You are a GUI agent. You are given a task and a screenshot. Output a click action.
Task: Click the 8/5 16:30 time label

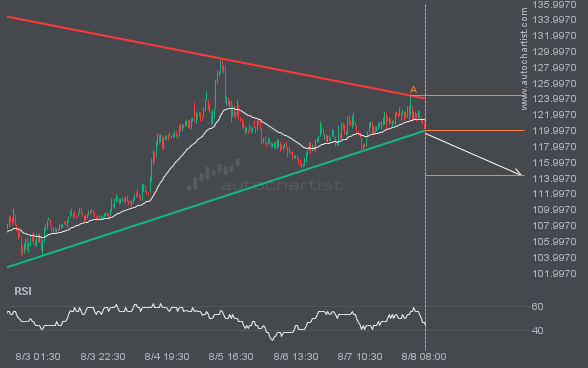click(231, 357)
